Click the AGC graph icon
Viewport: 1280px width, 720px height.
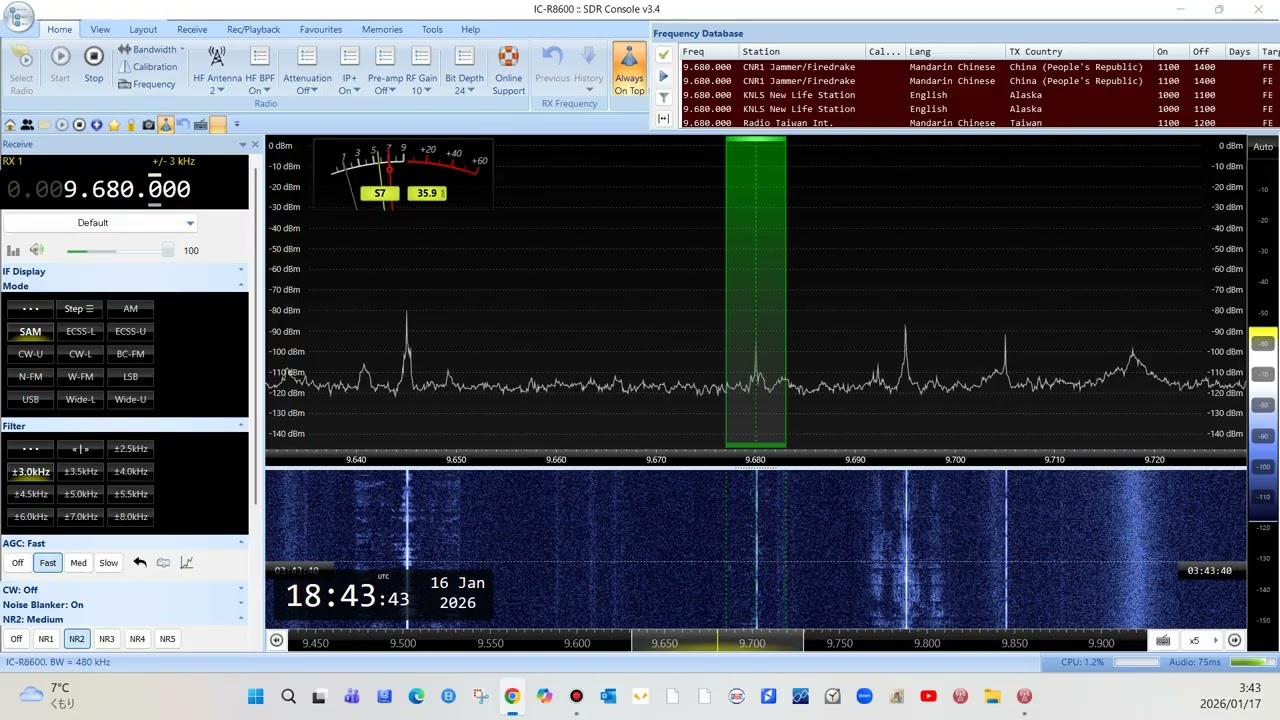pos(186,563)
